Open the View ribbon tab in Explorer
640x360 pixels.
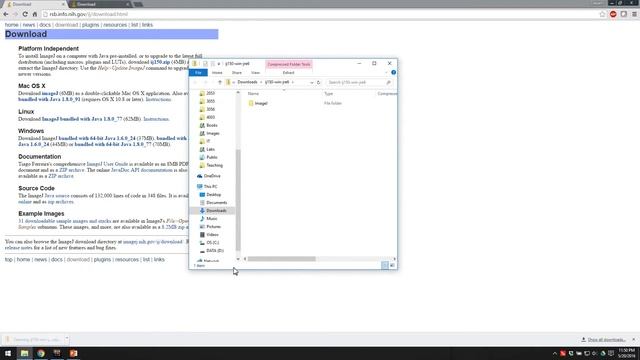[x=256, y=73]
